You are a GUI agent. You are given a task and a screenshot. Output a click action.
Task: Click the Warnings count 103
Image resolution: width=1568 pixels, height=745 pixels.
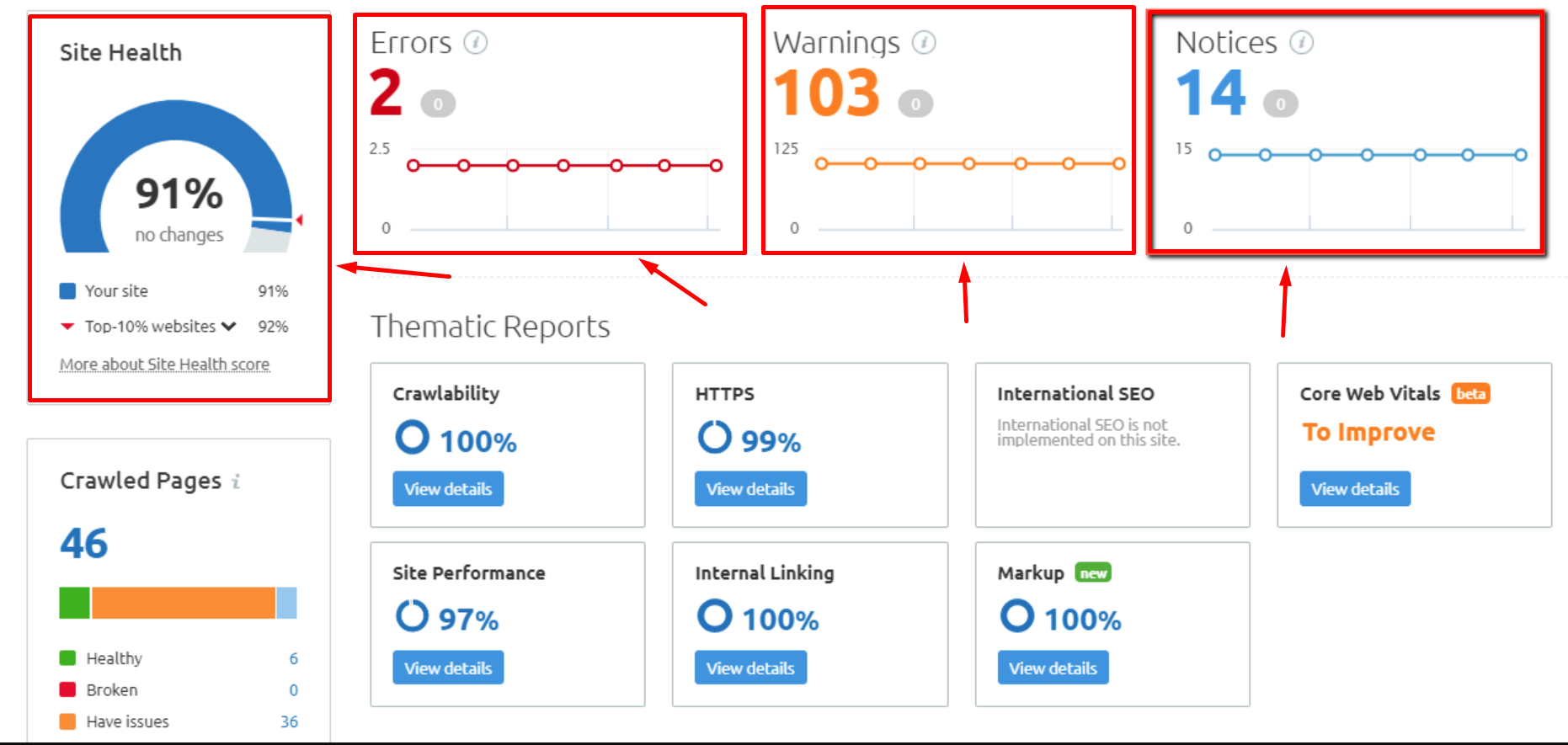coord(827,93)
